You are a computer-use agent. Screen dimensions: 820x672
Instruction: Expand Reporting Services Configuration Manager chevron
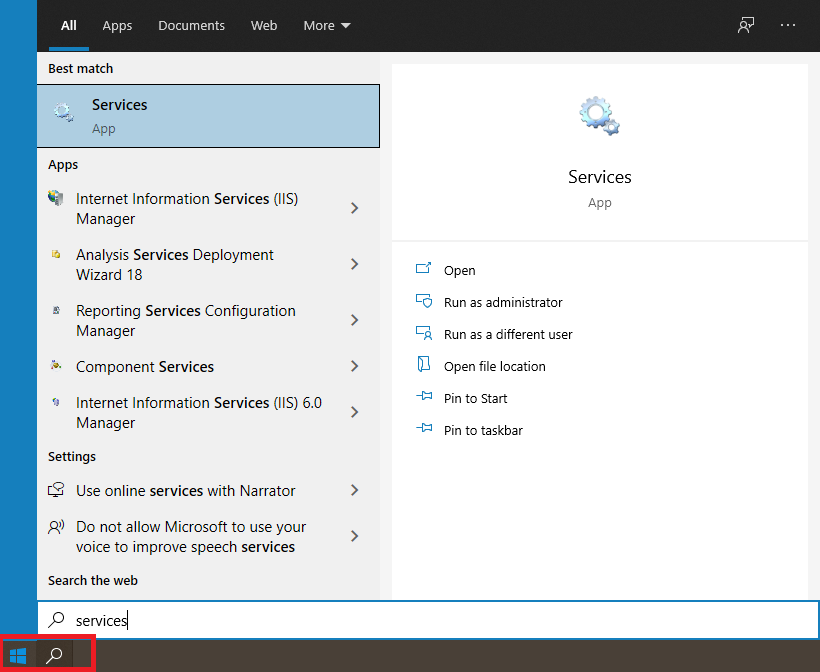pos(355,320)
